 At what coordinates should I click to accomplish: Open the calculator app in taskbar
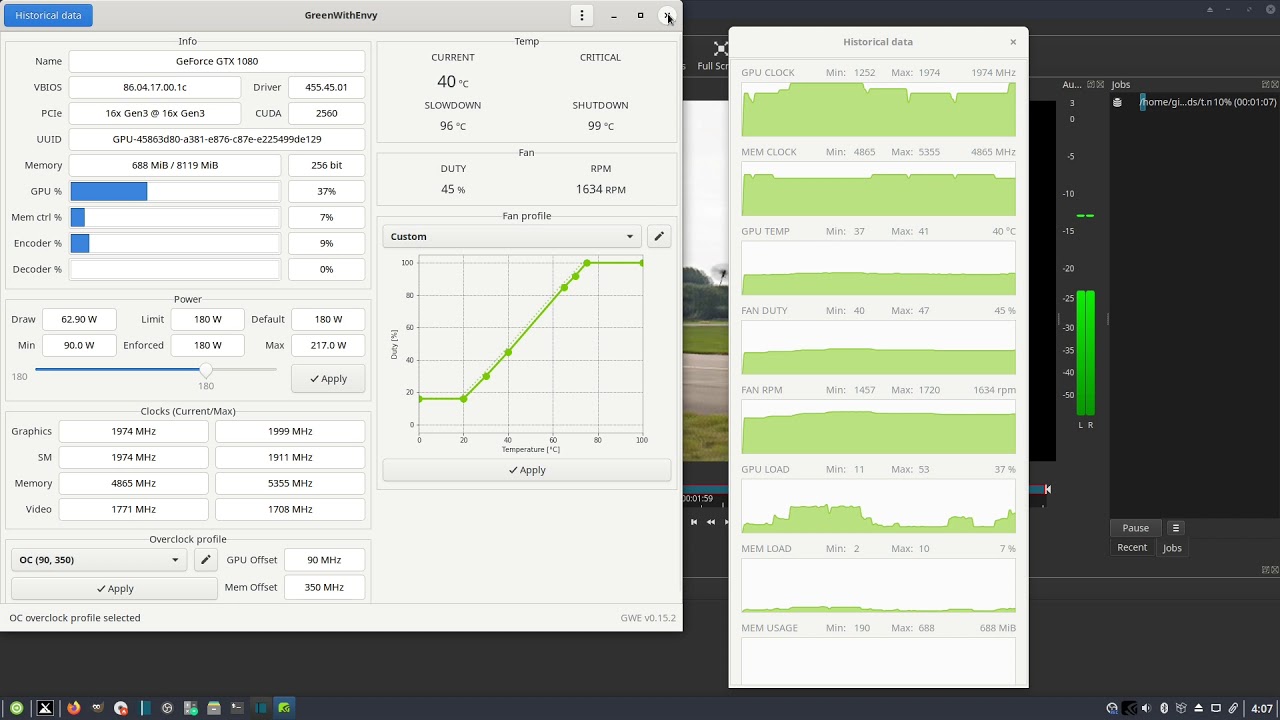click(x=190, y=708)
